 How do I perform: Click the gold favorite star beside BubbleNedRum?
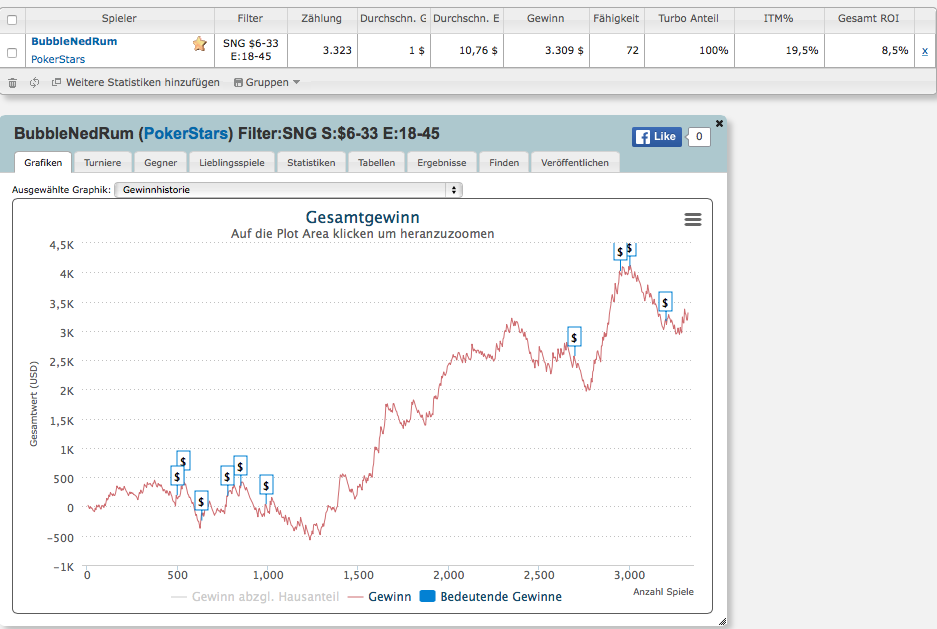point(200,44)
